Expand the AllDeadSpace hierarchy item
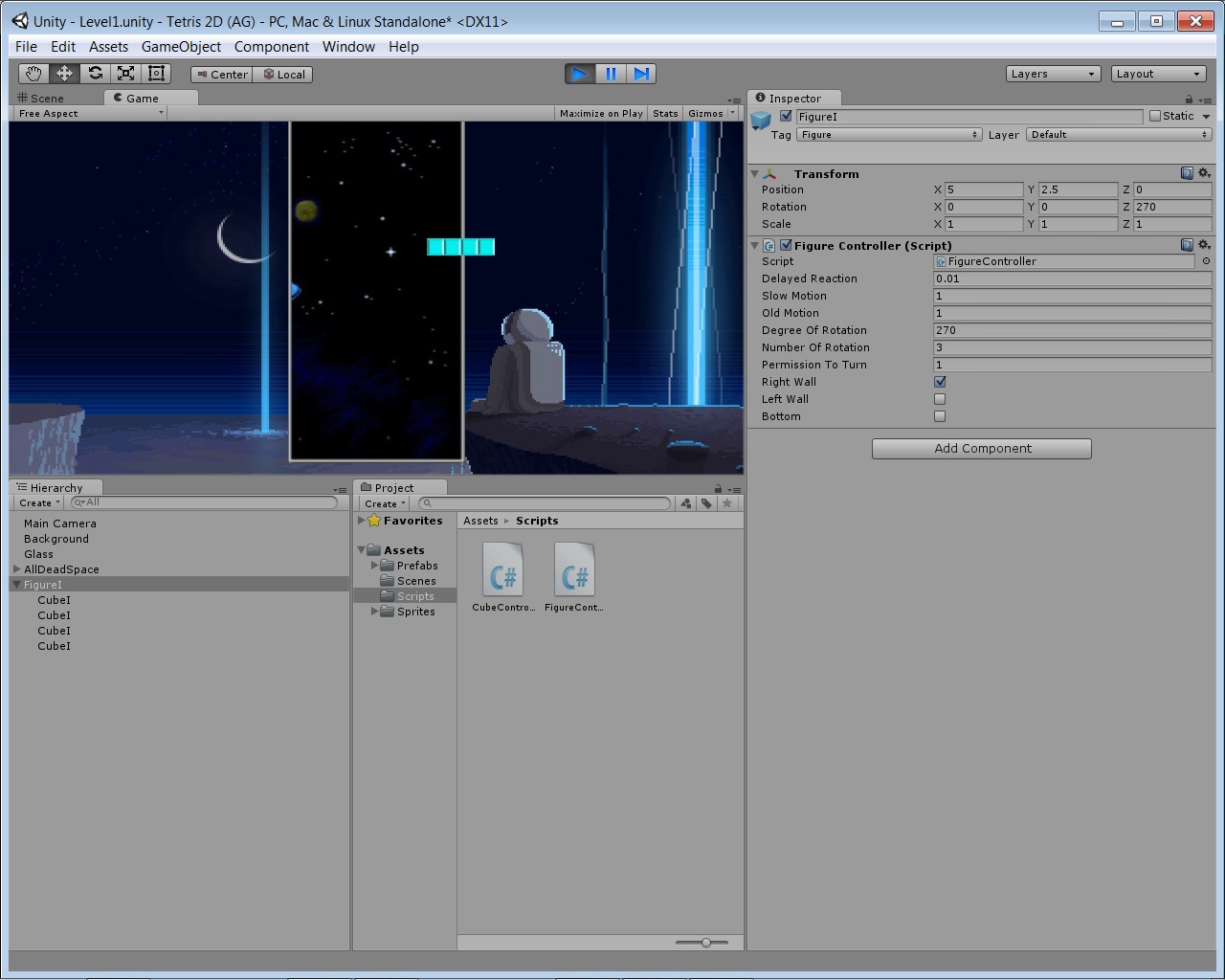Screen dimensions: 1225x980 click(17, 569)
